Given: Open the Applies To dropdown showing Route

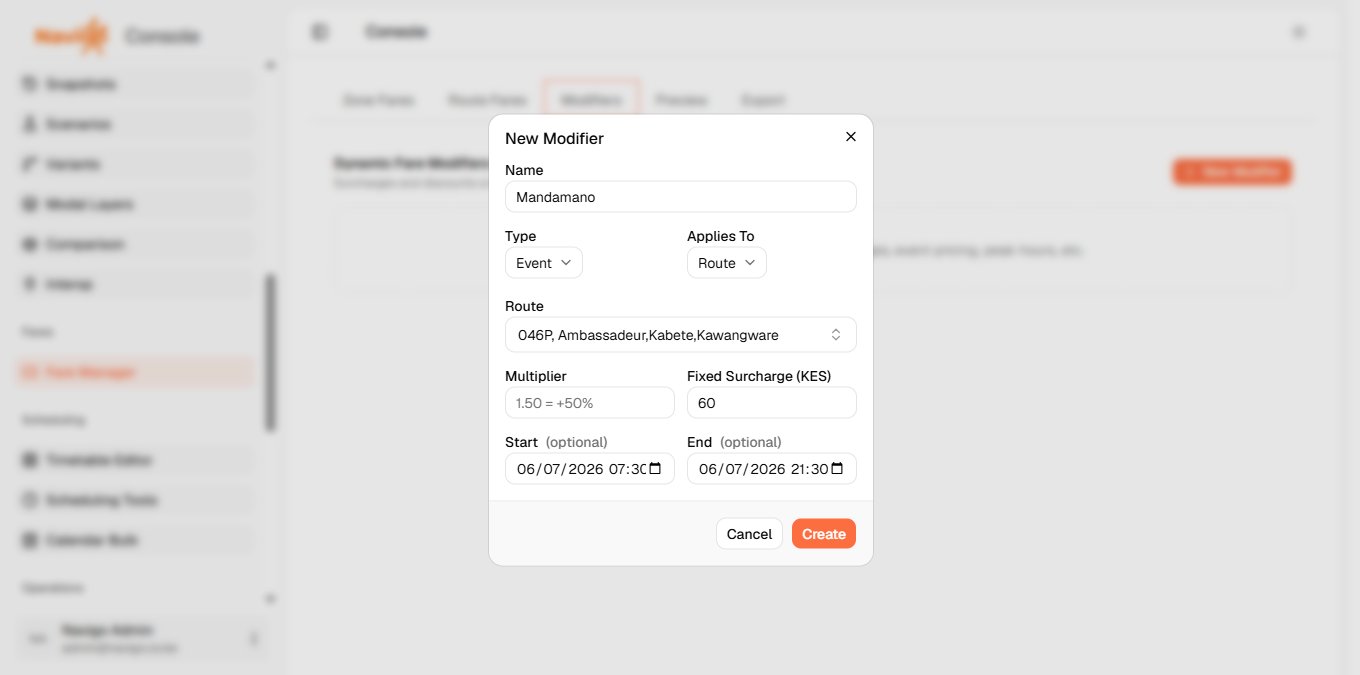Looking at the screenshot, I should click(x=727, y=263).
